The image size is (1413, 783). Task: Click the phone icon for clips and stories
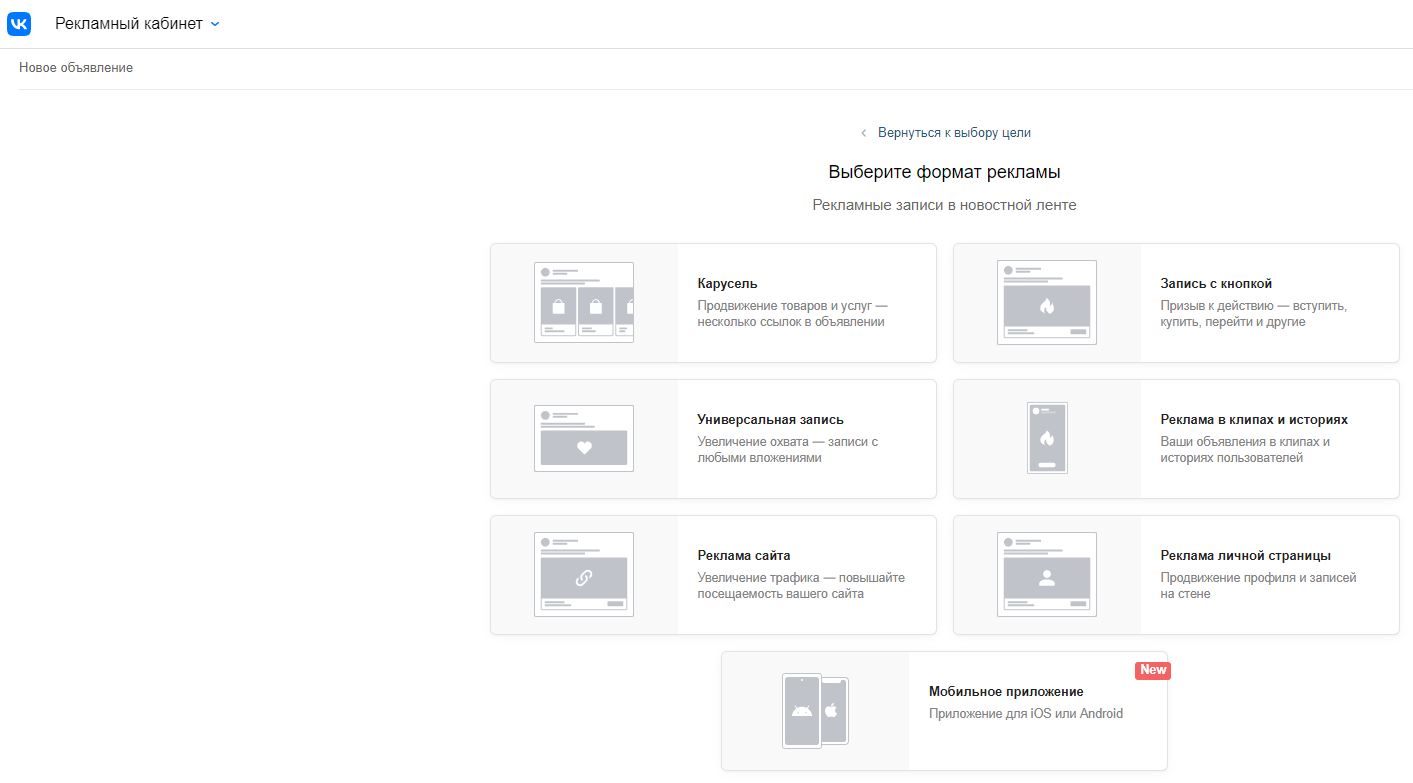(x=1047, y=438)
